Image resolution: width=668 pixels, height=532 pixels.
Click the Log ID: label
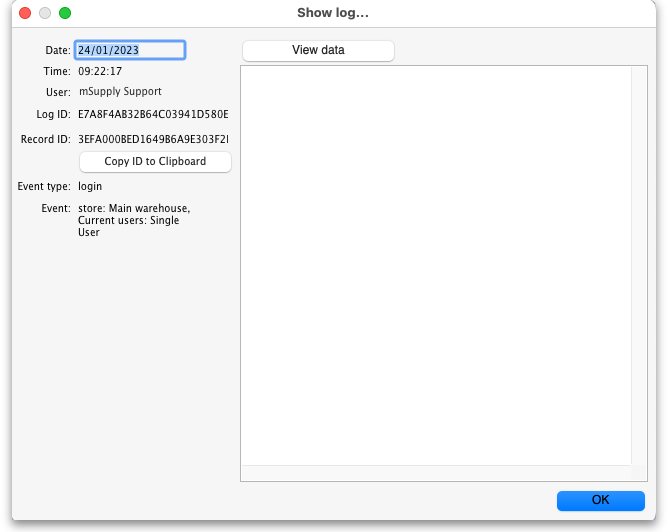coord(53,115)
